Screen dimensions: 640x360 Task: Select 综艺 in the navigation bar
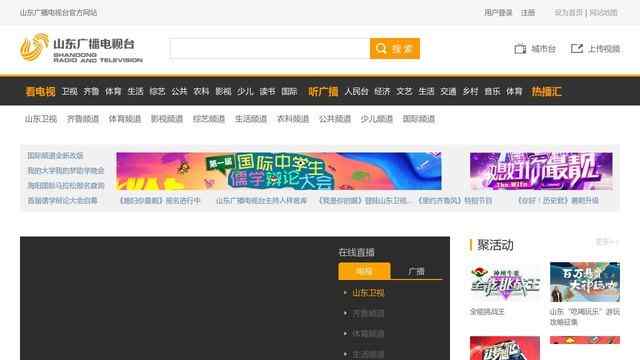pyautogui.click(x=157, y=91)
